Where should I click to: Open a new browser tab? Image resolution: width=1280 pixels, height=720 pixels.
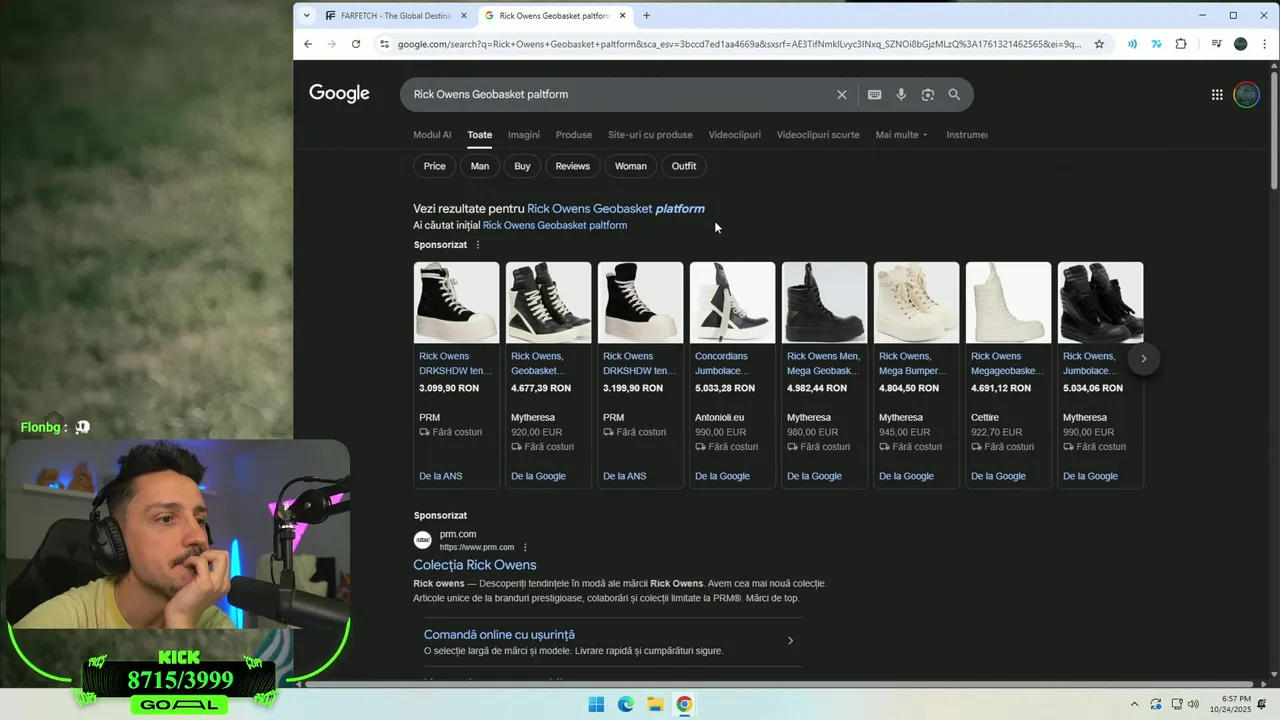646,16
